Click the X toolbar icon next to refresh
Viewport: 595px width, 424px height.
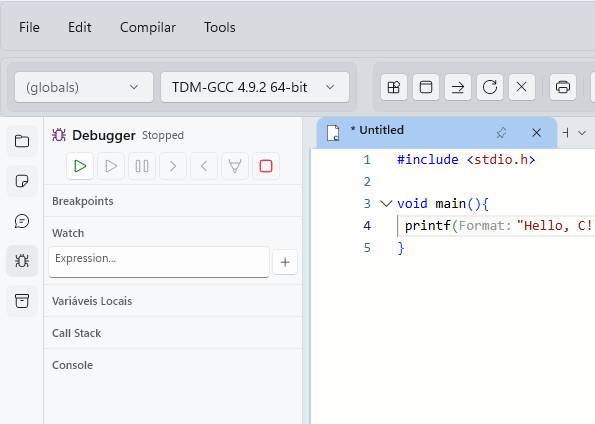pyautogui.click(x=522, y=87)
